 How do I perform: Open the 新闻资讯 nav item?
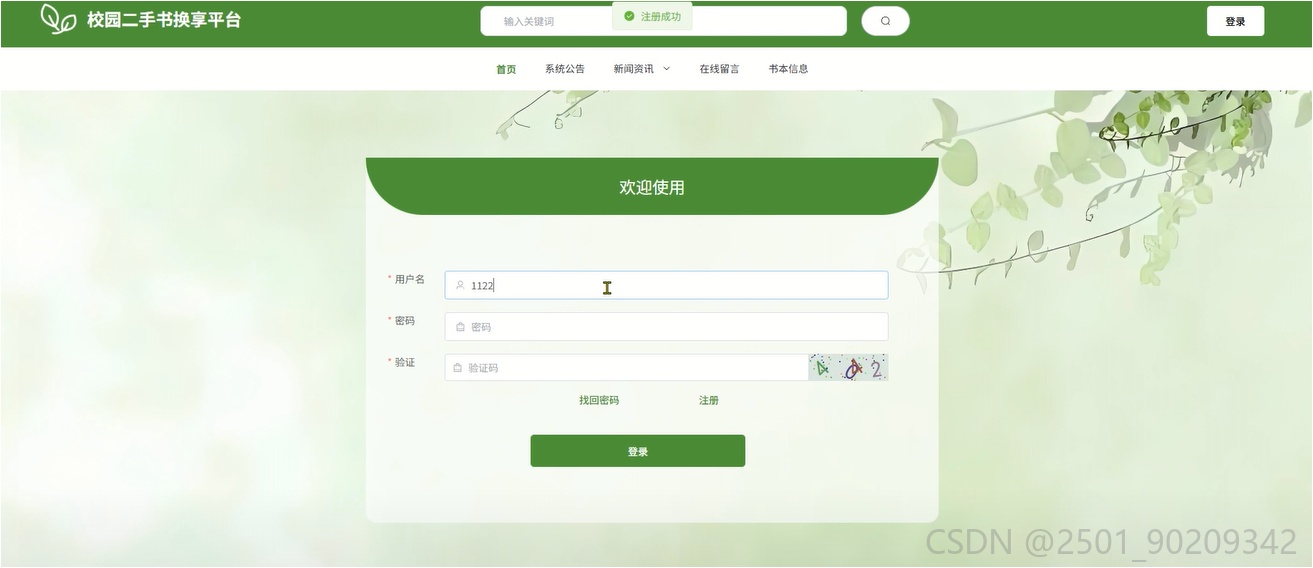633,69
